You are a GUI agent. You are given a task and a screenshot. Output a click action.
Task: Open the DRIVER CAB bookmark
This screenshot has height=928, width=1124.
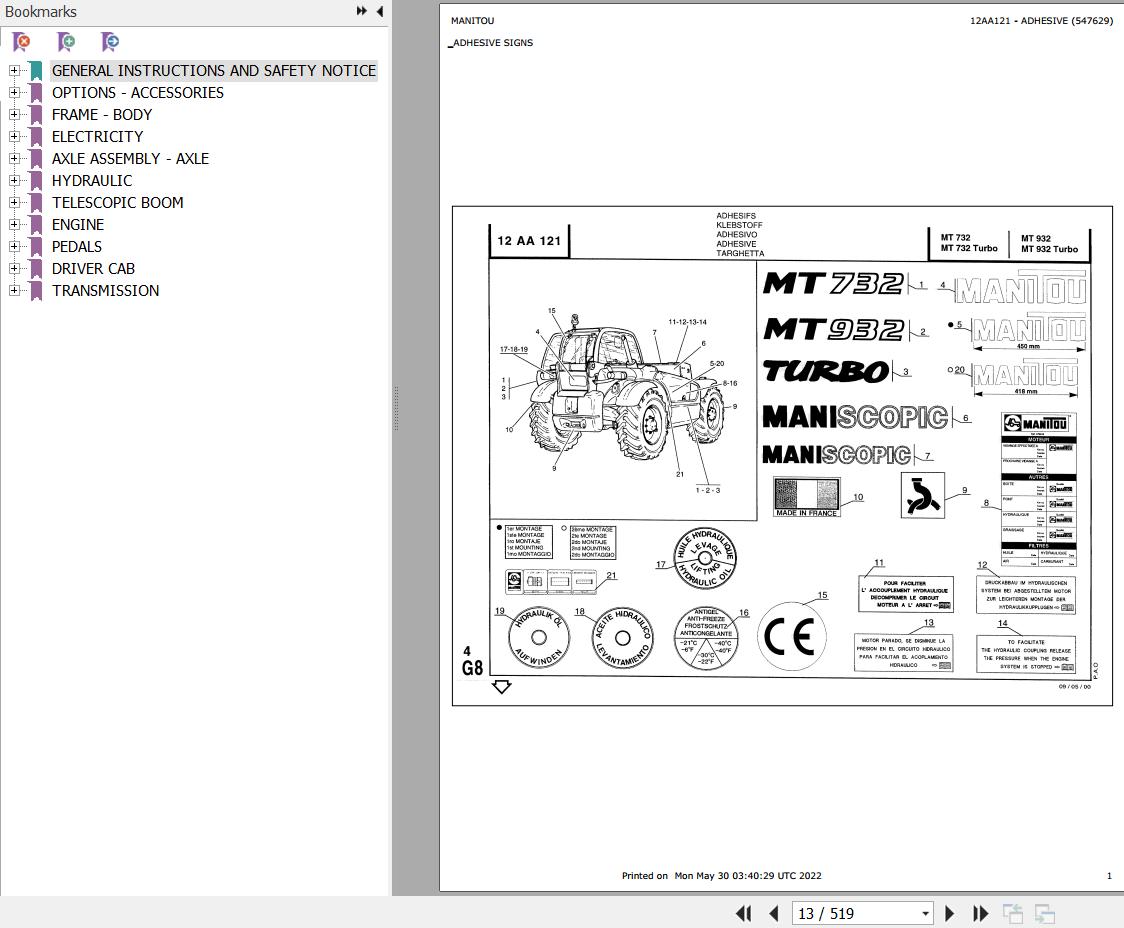(93, 268)
